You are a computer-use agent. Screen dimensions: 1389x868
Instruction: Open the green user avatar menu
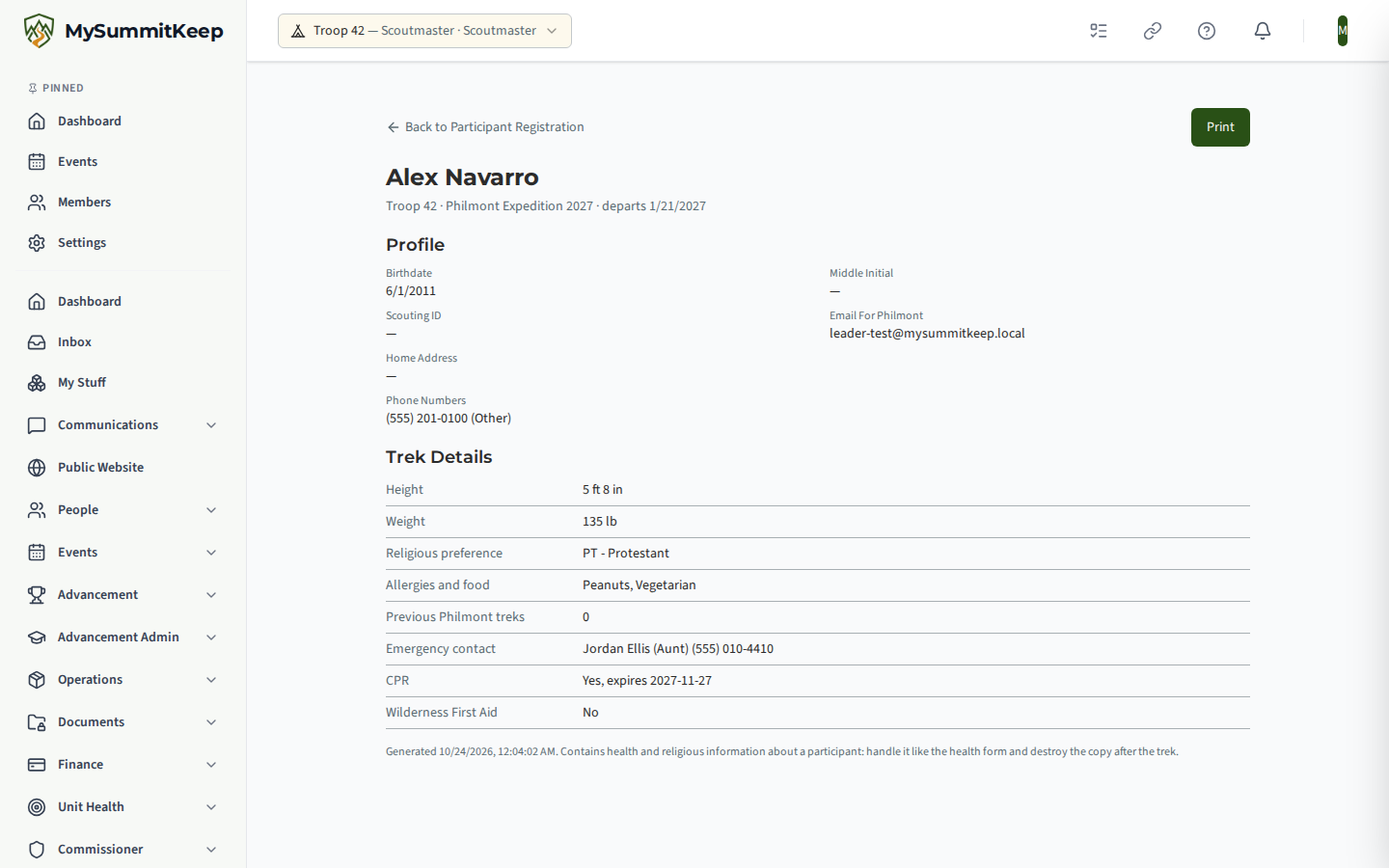point(1343,31)
